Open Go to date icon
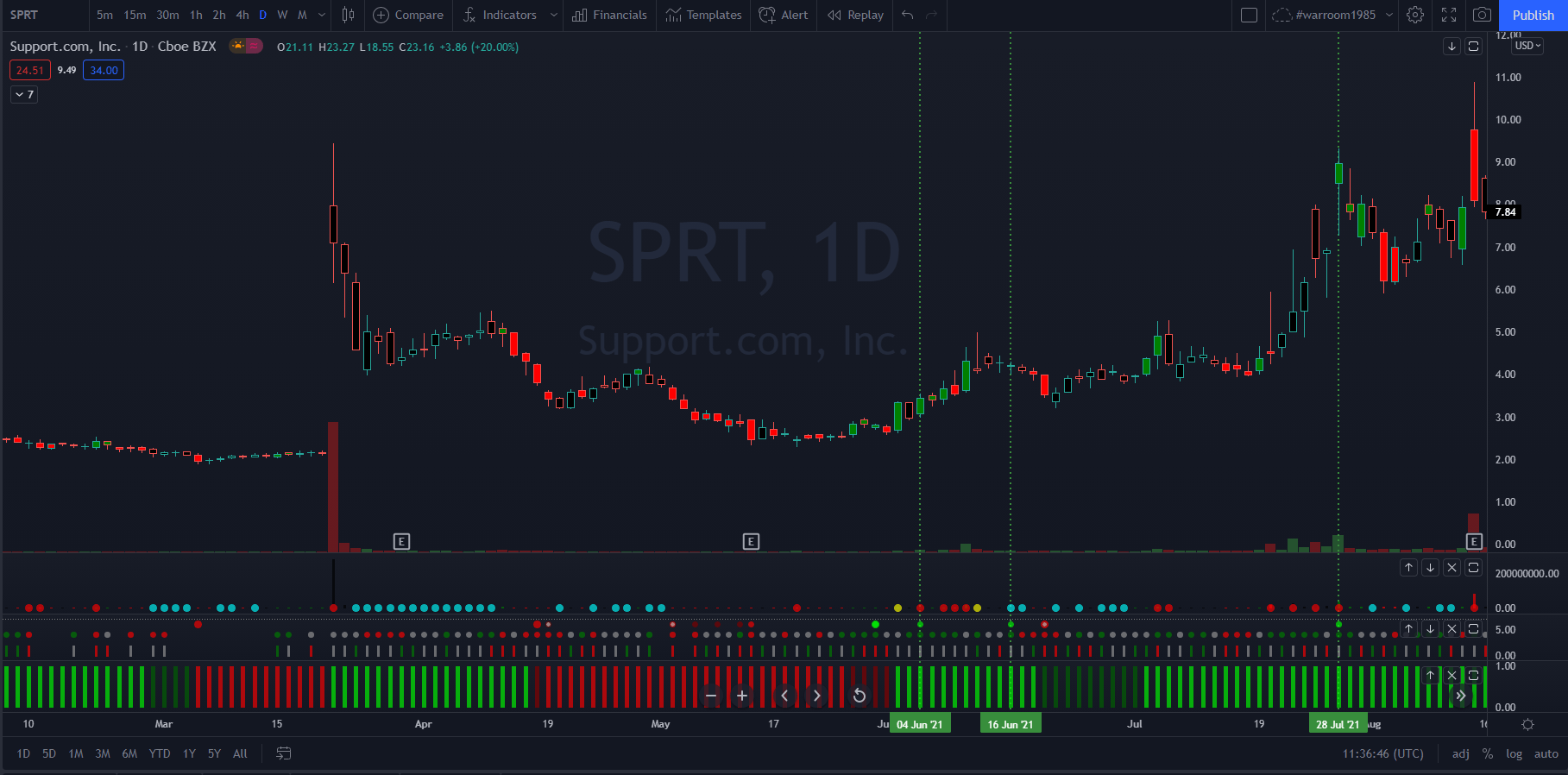The image size is (1568, 775). point(283,753)
